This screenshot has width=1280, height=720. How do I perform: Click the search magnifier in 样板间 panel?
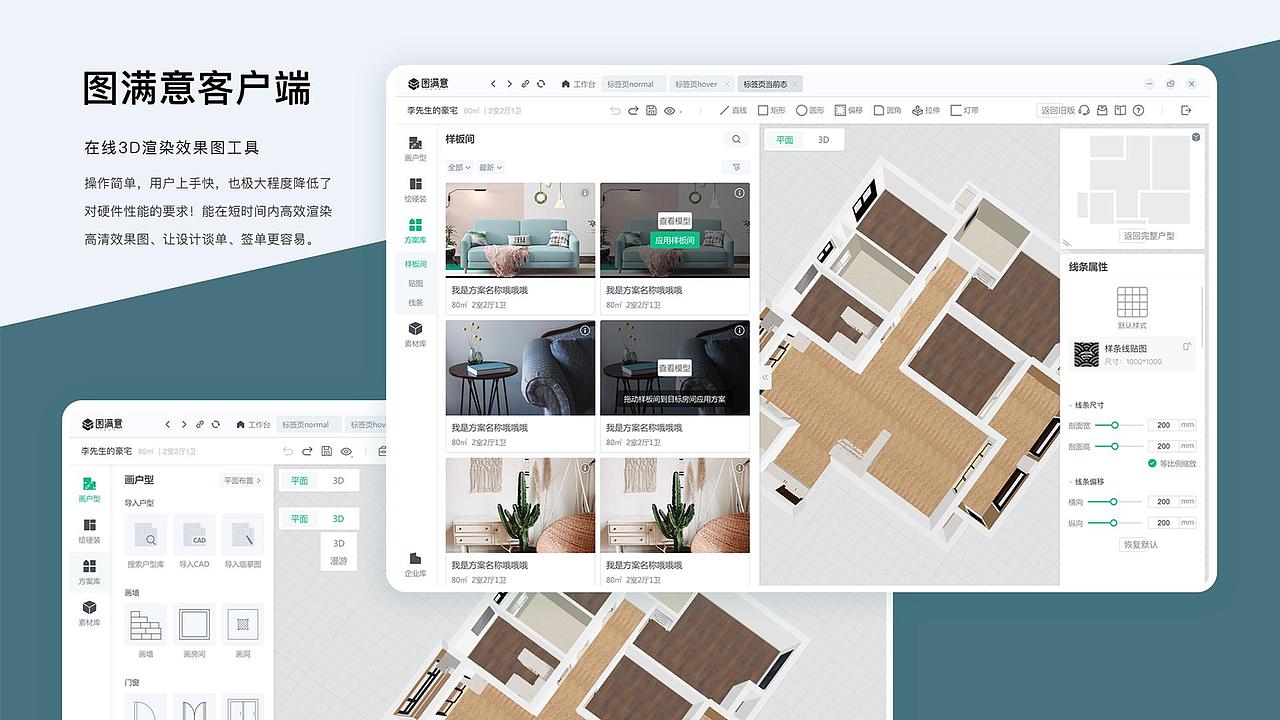735,139
